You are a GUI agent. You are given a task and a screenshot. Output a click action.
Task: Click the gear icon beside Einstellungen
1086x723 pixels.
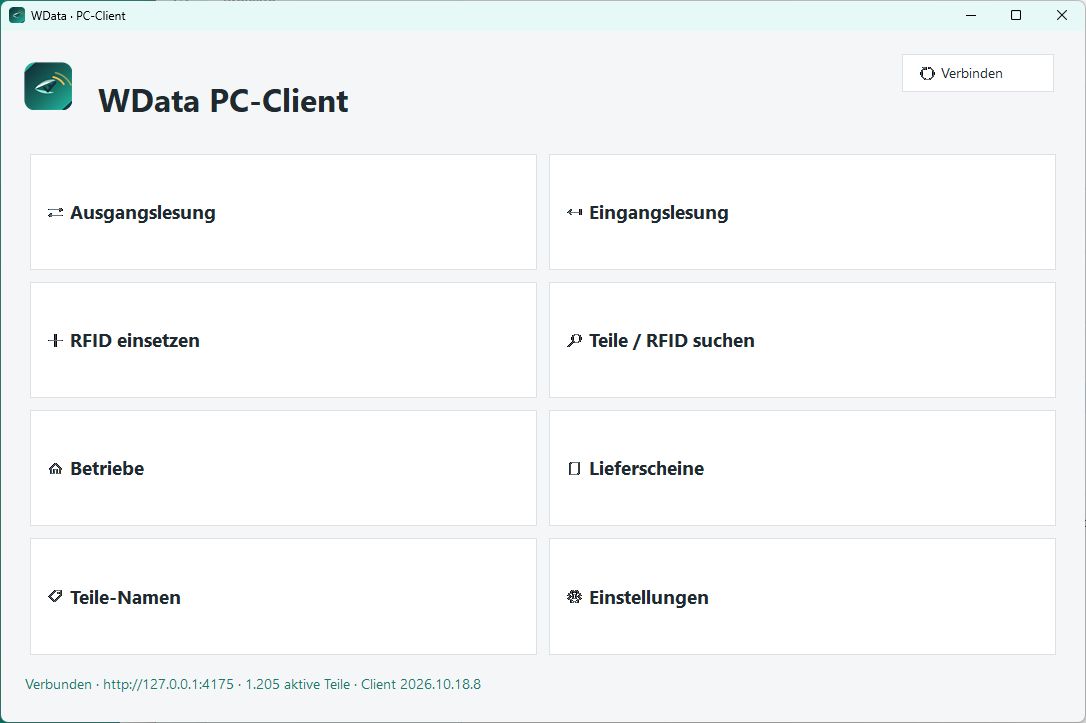(574, 597)
